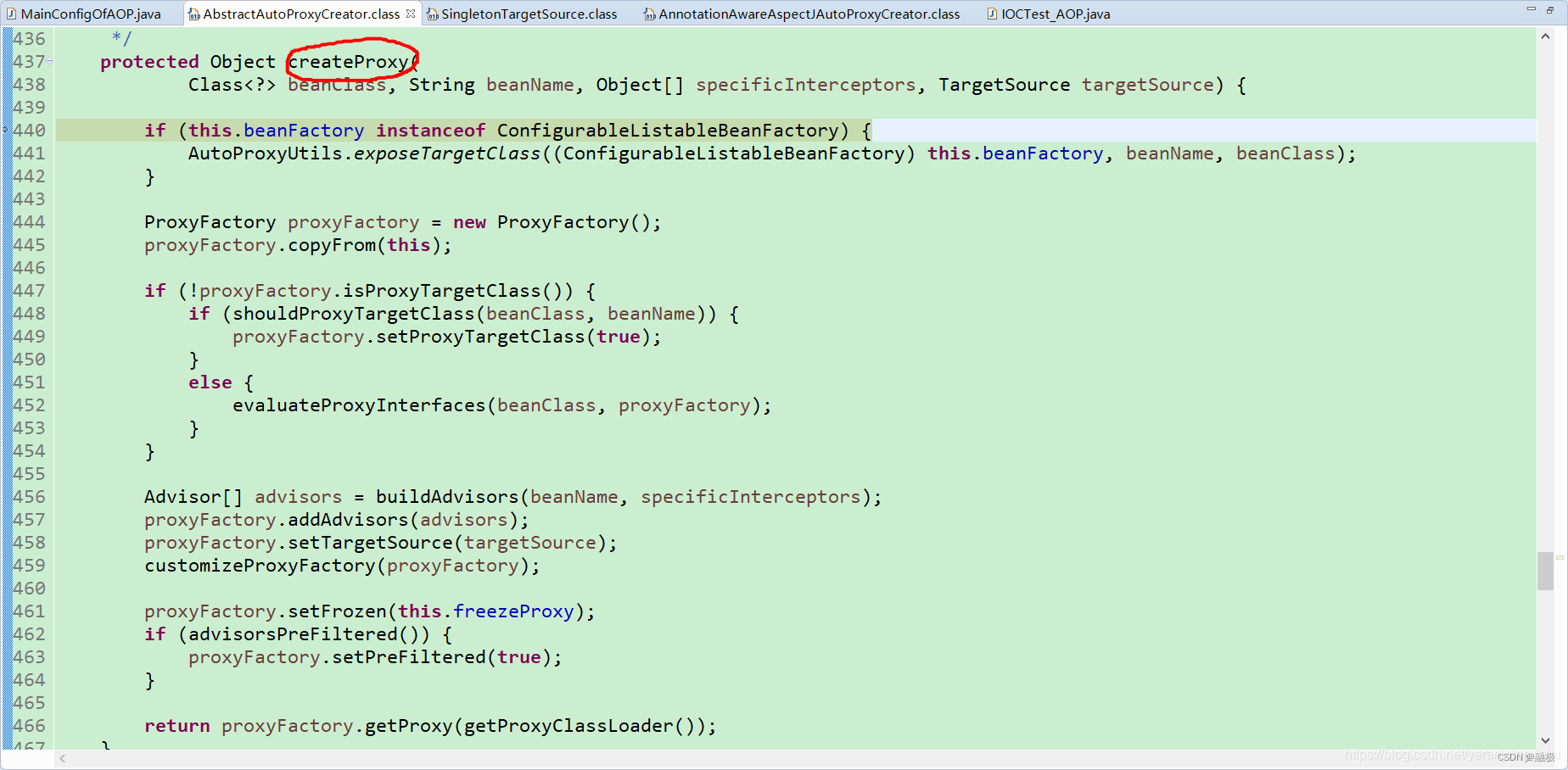Collapse the createProxy method at line 437
Screen dimensions: 1568x770
[50, 61]
